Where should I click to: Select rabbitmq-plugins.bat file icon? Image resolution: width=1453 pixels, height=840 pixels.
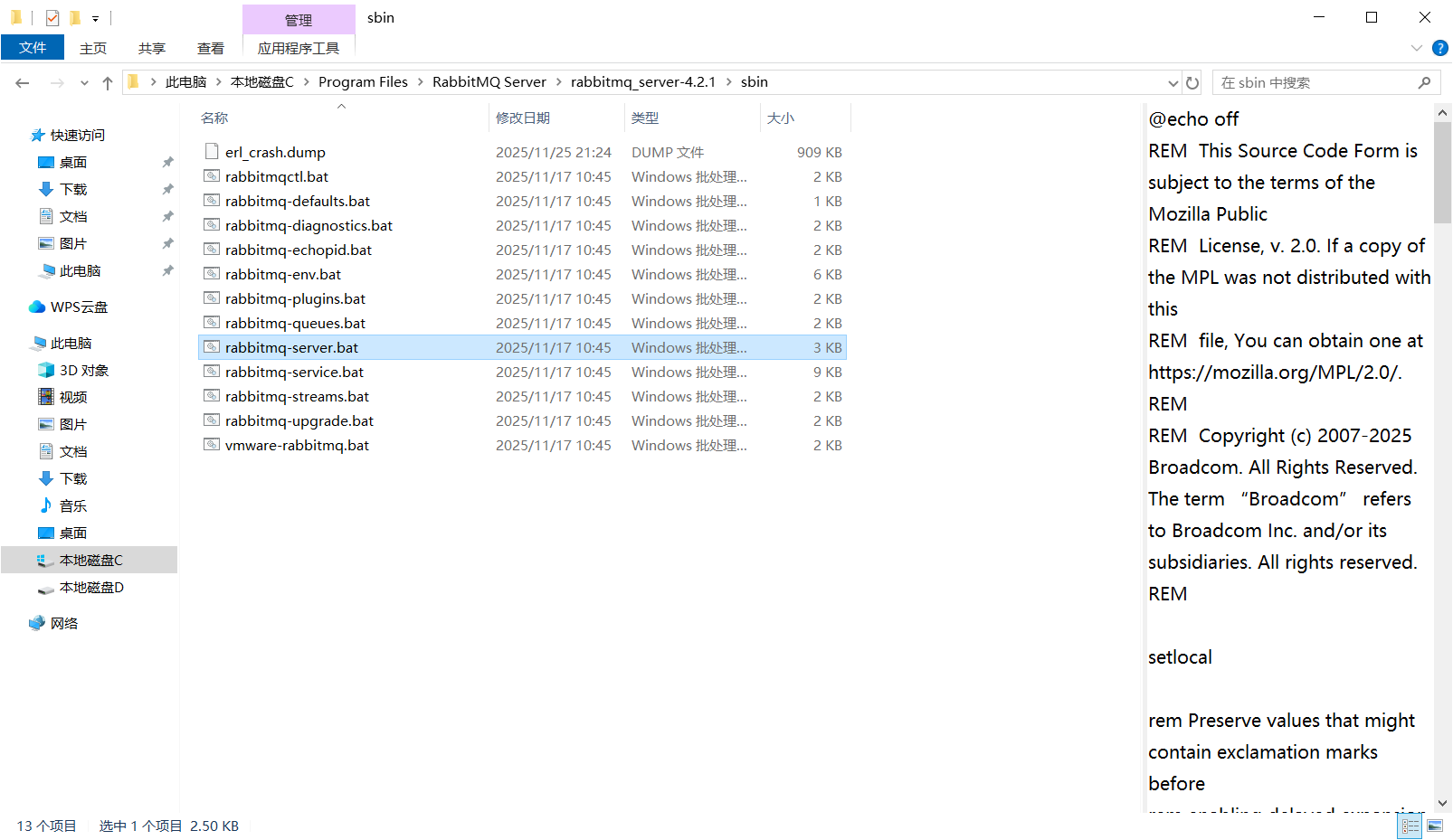[212, 297]
